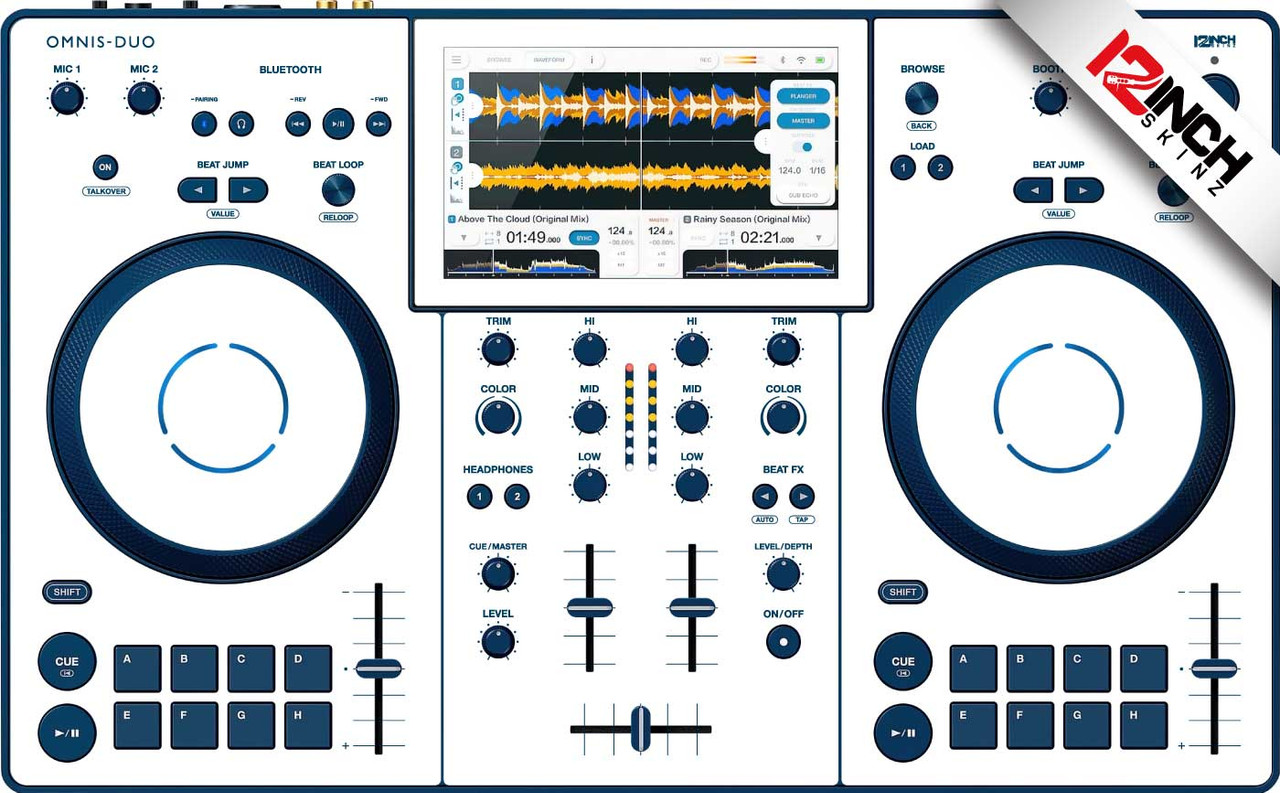
Task: Trigger right deck performance pad E
Action: click(x=973, y=725)
